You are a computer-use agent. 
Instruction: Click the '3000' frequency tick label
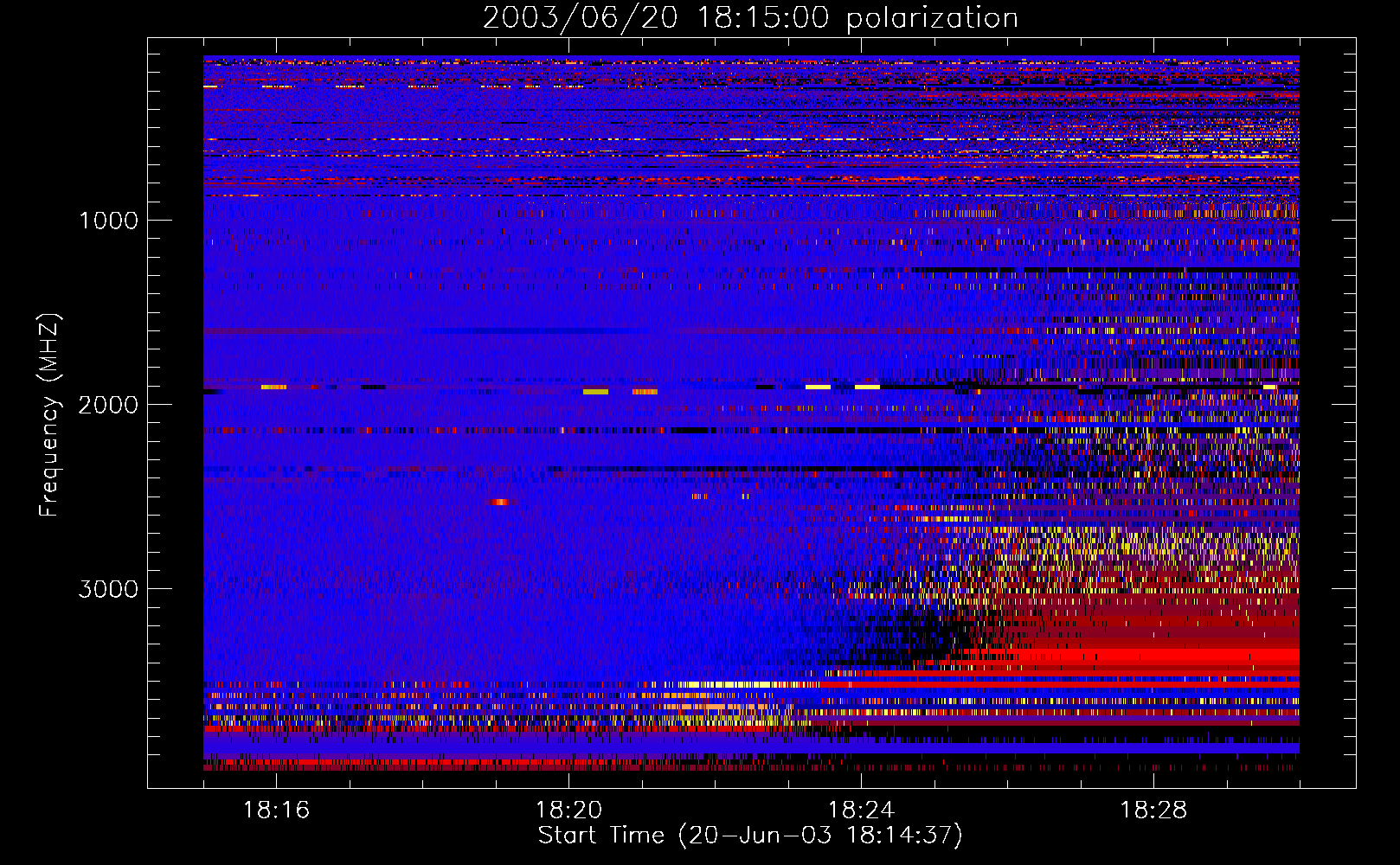coord(108,589)
